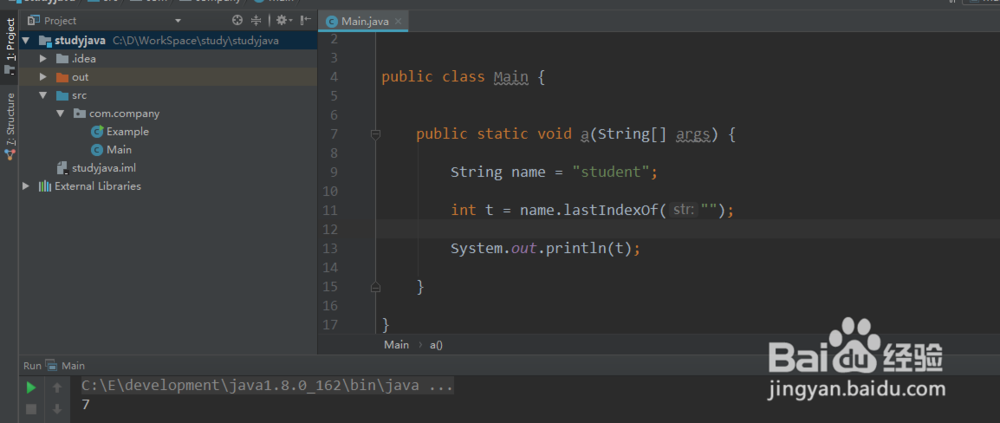1000x423 pixels.
Task: Expand the out folder arrow
Action: click(43, 77)
